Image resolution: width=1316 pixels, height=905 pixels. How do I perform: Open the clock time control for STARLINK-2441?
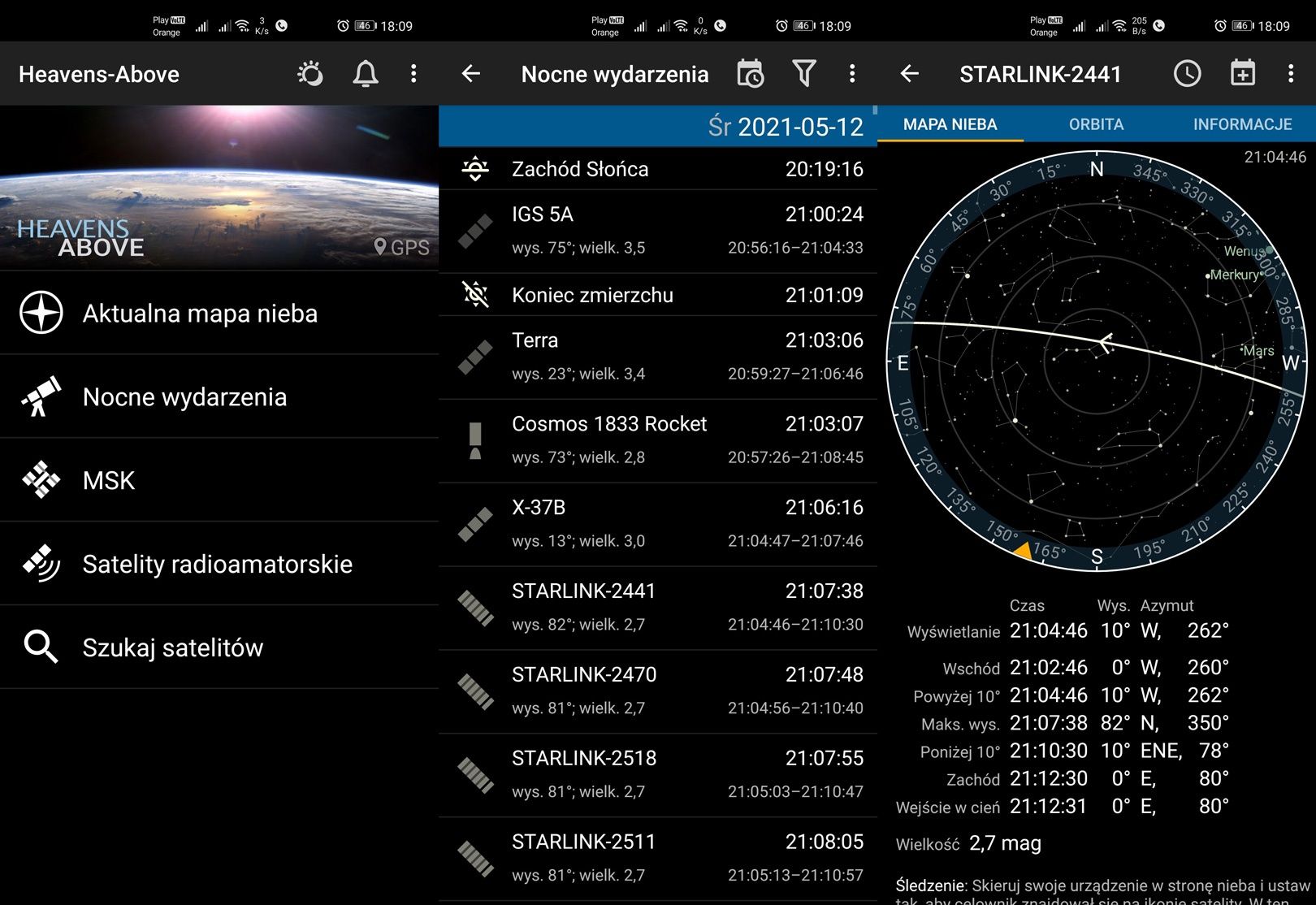click(x=1187, y=74)
